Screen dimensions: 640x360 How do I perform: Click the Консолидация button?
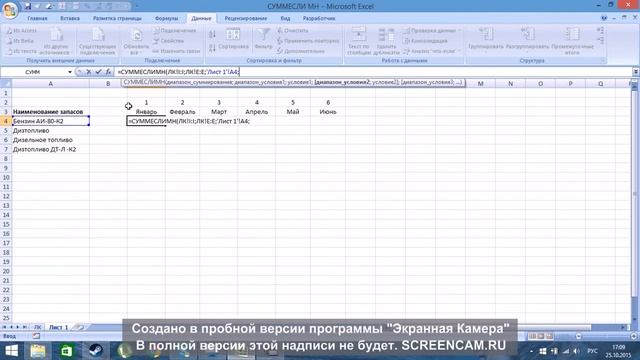pyautogui.click(x=425, y=41)
